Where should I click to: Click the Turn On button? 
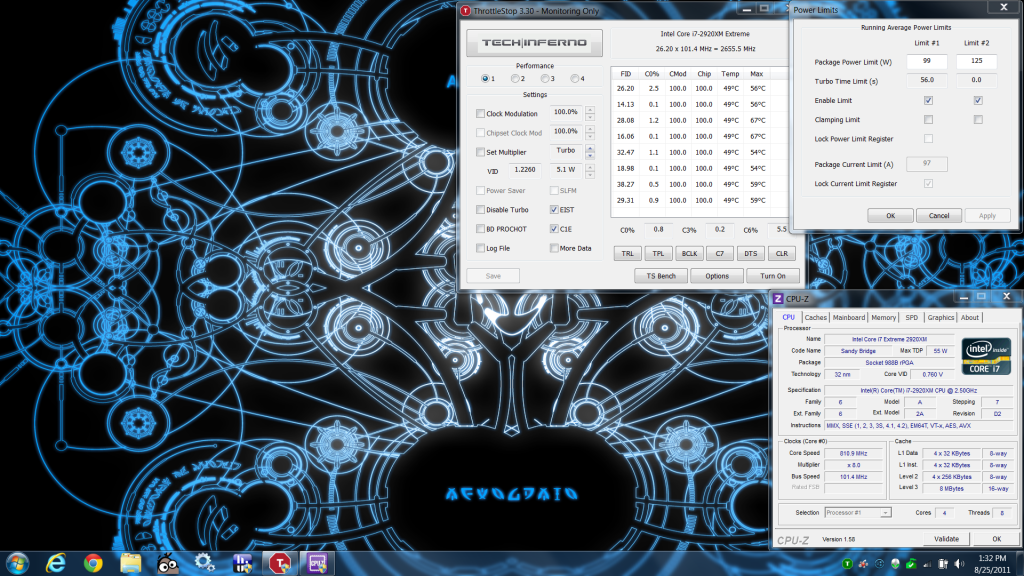(773, 276)
